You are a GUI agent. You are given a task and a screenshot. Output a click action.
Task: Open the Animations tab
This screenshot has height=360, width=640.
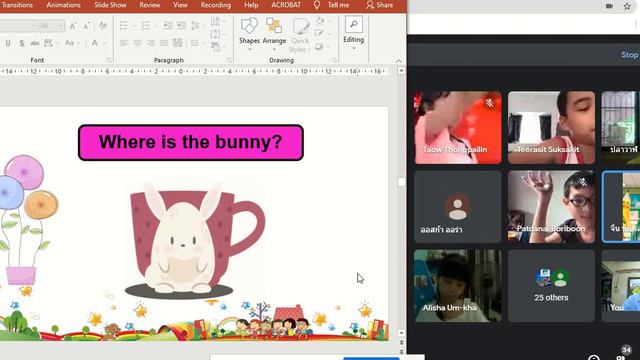pos(63,5)
